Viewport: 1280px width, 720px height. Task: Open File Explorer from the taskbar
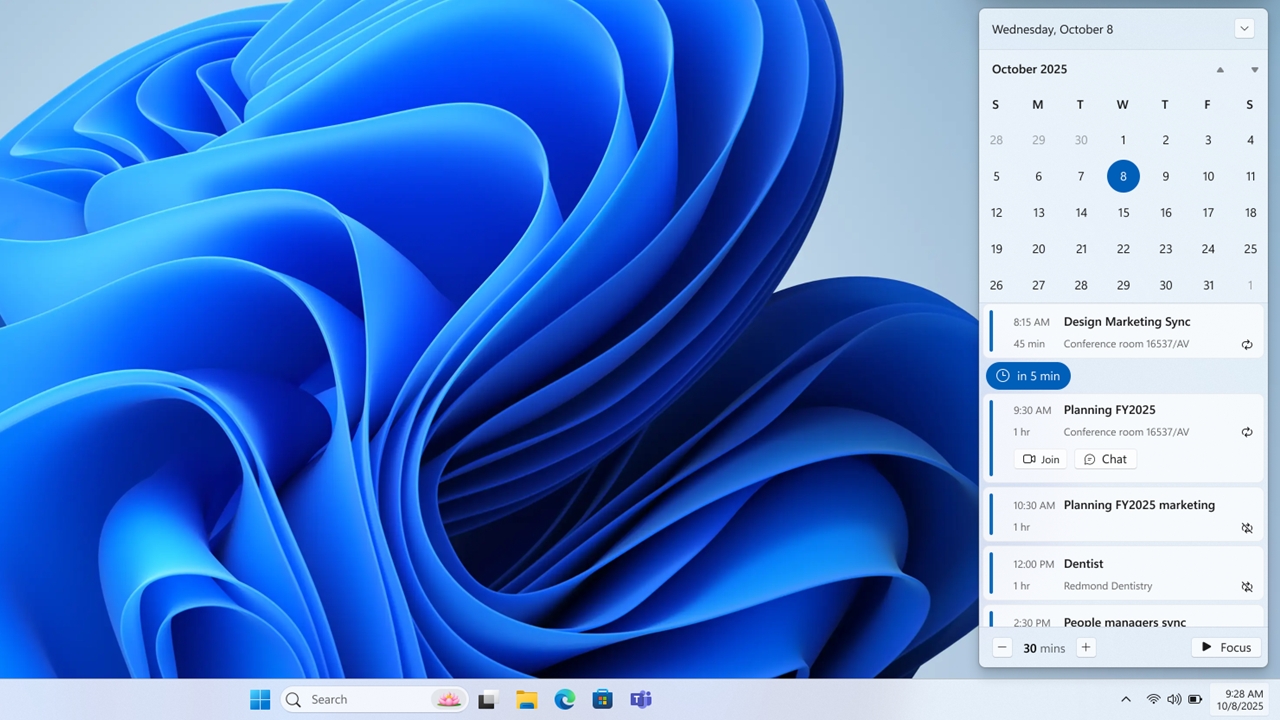(x=526, y=699)
